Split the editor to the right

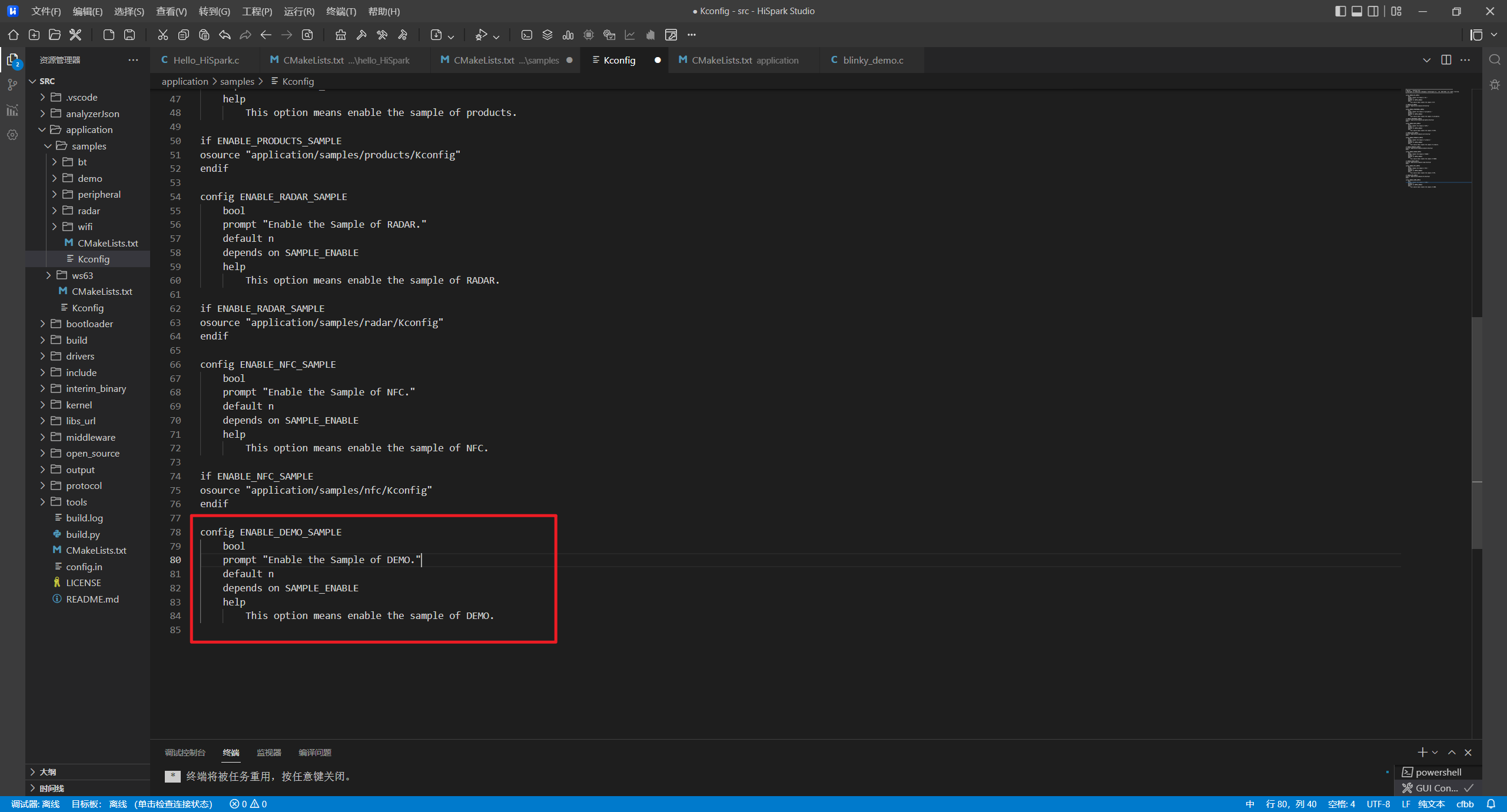(1446, 60)
